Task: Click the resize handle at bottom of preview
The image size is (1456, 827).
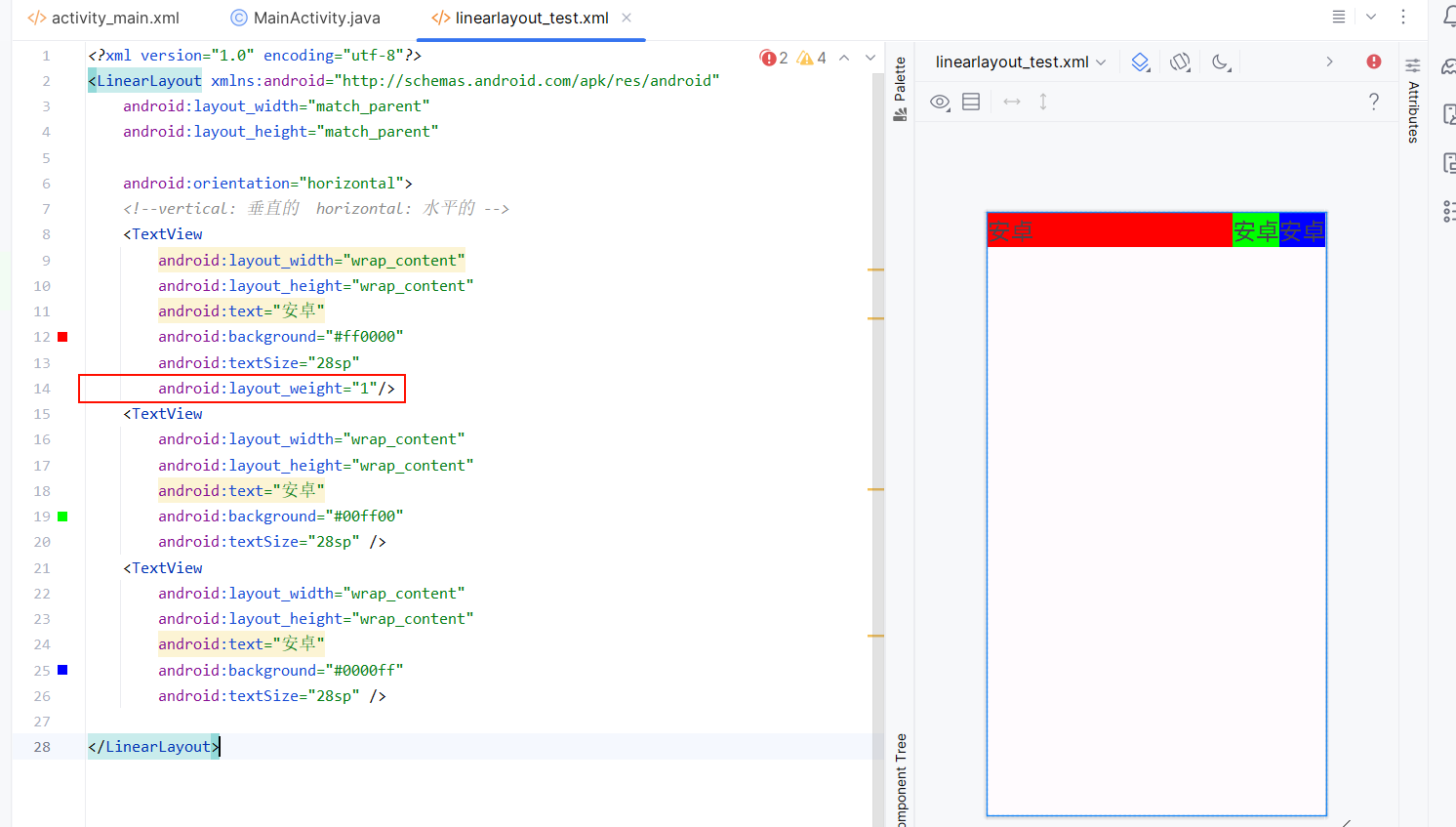Action: [1346, 823]
